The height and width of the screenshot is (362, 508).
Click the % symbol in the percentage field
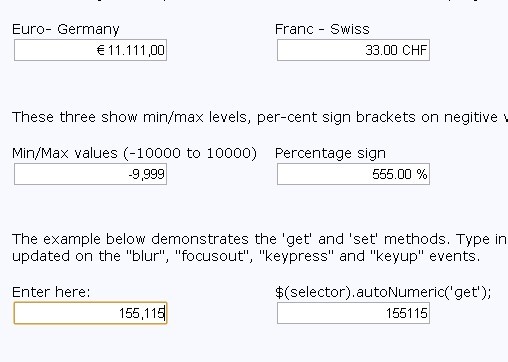coord(422,174)
